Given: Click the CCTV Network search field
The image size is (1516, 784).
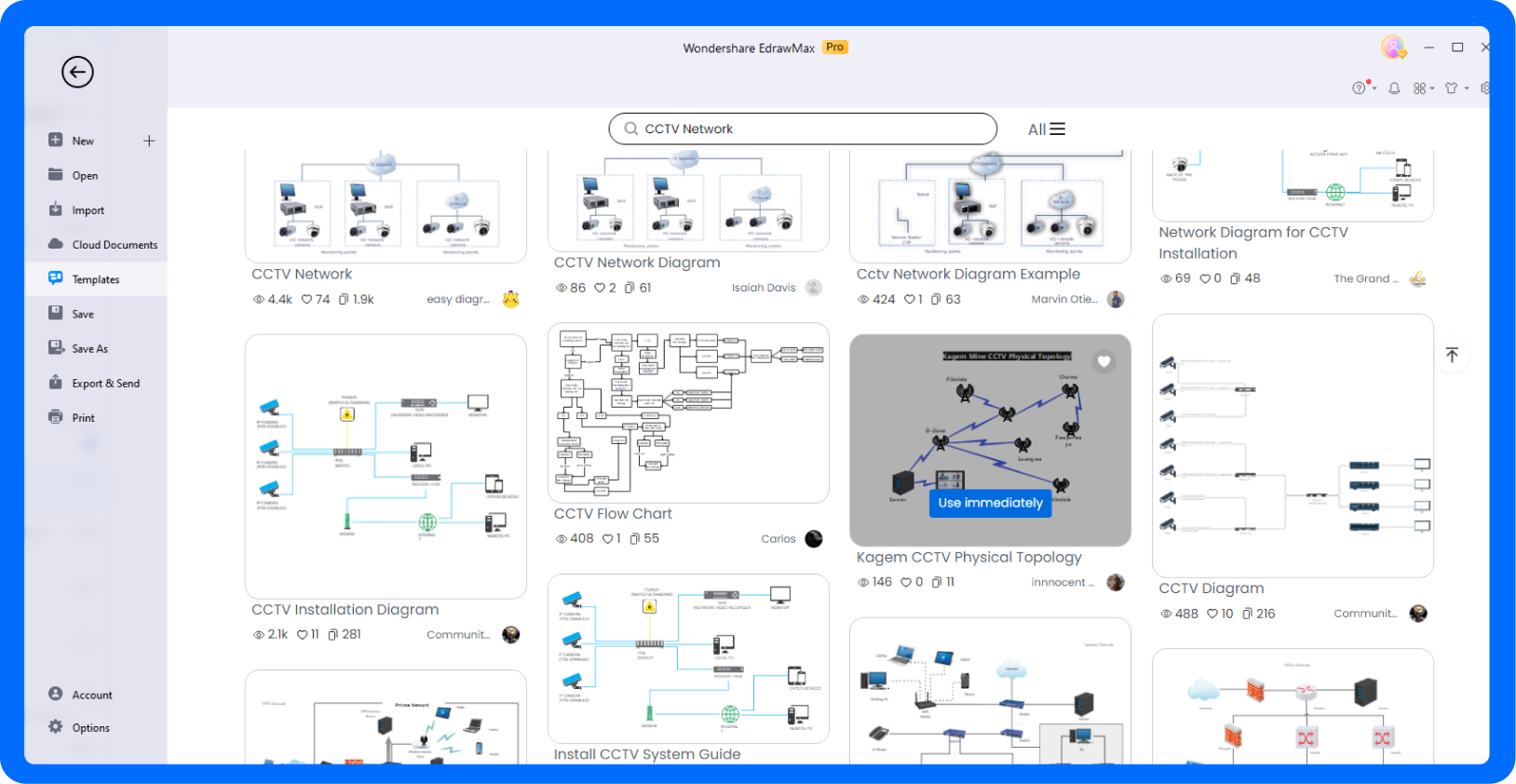Looking at the screenshot, I should pos(803,128).
